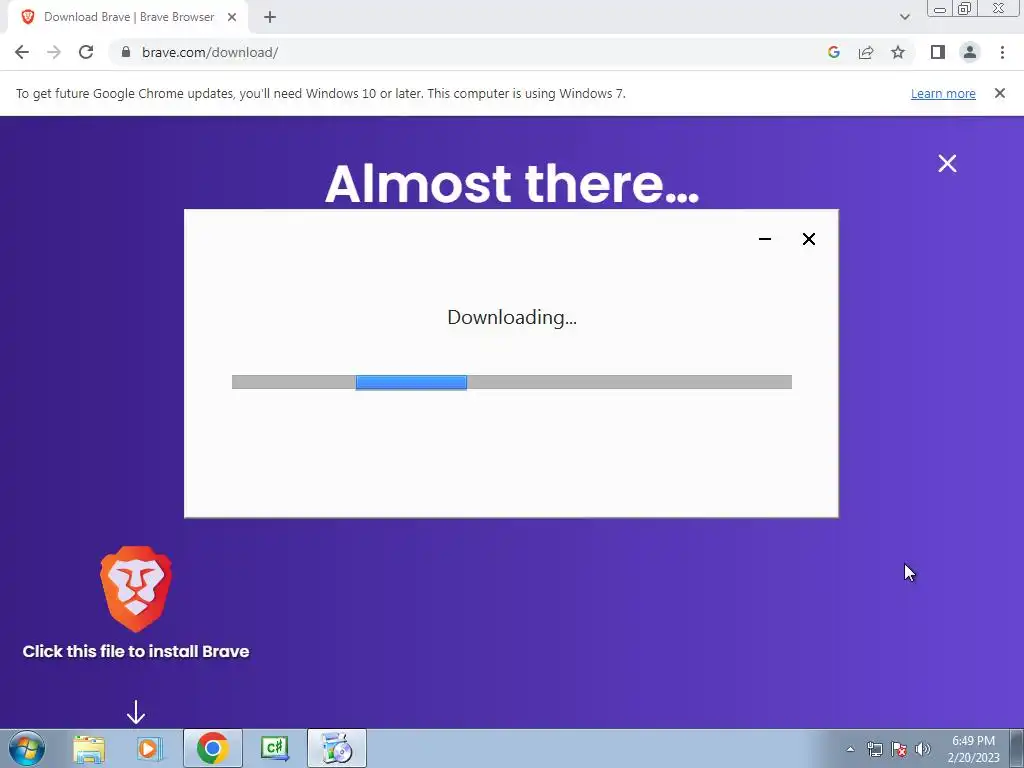This screenshot has height=768, width=1024.
Task: Expand the tab search dropdown
Action: click(x=904, y=17)
